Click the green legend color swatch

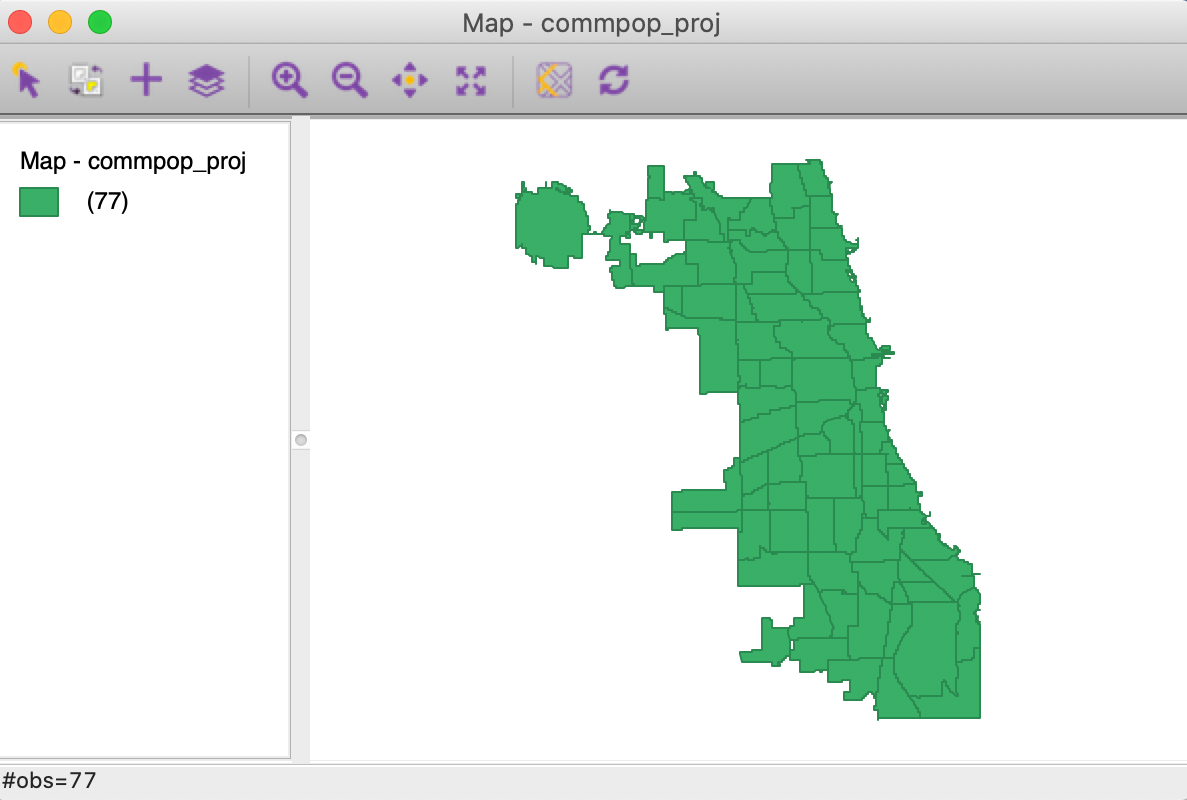(x=39, y=202)
